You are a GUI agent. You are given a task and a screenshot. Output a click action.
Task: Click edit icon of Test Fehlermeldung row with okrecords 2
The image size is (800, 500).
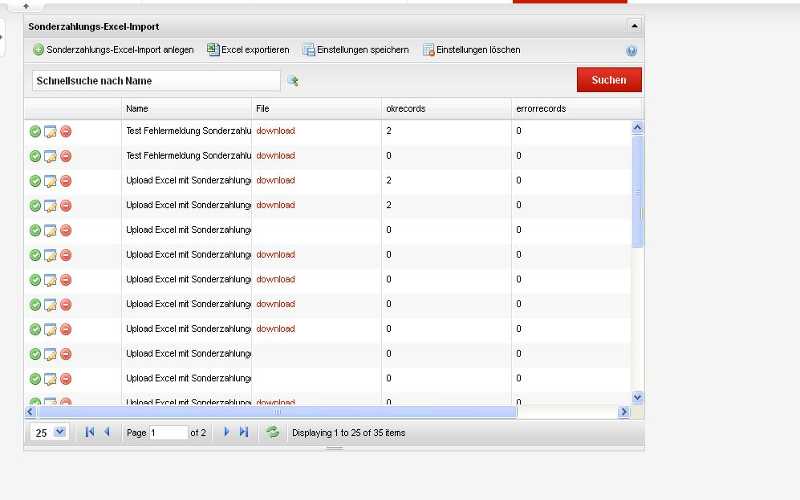click(x=50, y=132)
